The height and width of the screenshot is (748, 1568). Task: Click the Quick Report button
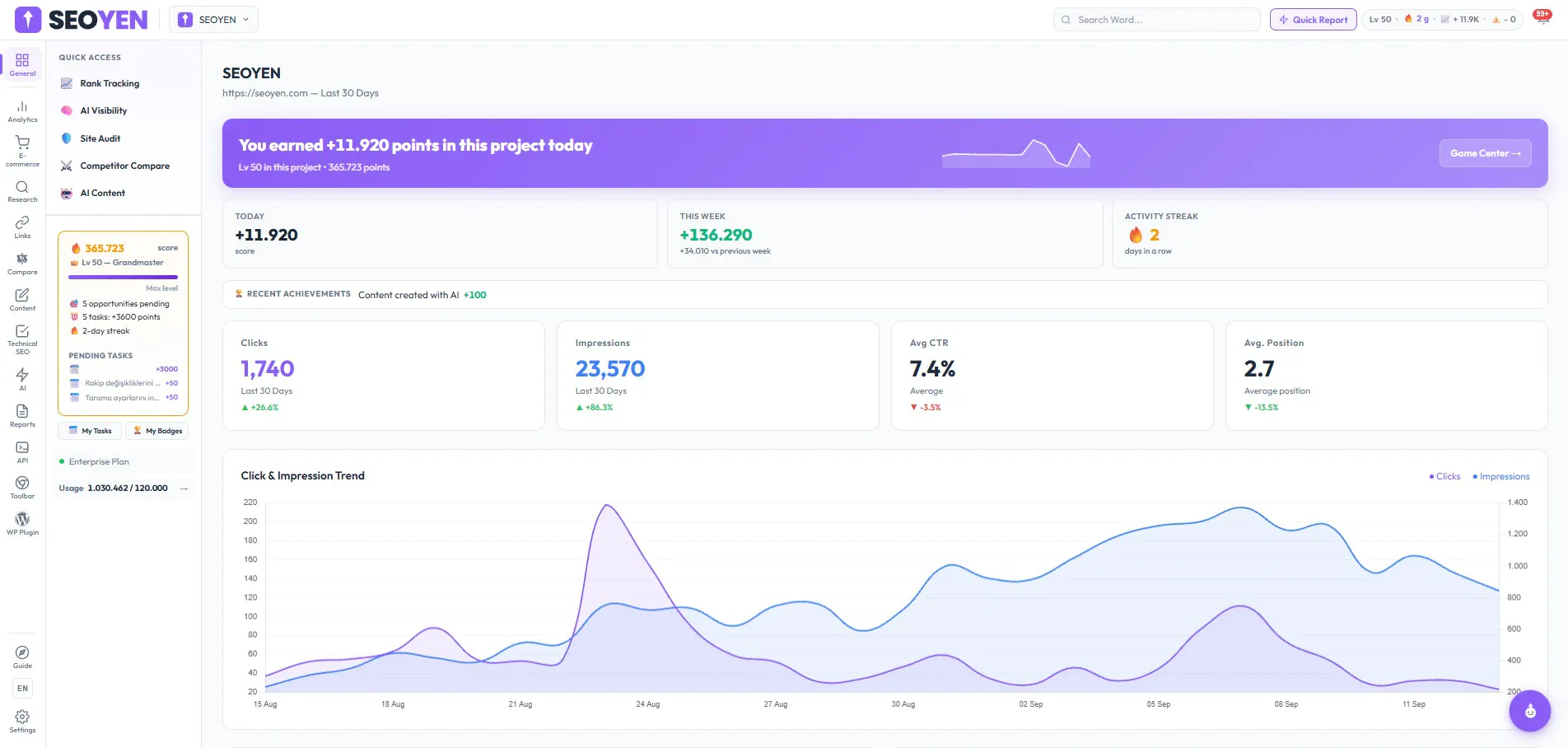pos(1314,20)
